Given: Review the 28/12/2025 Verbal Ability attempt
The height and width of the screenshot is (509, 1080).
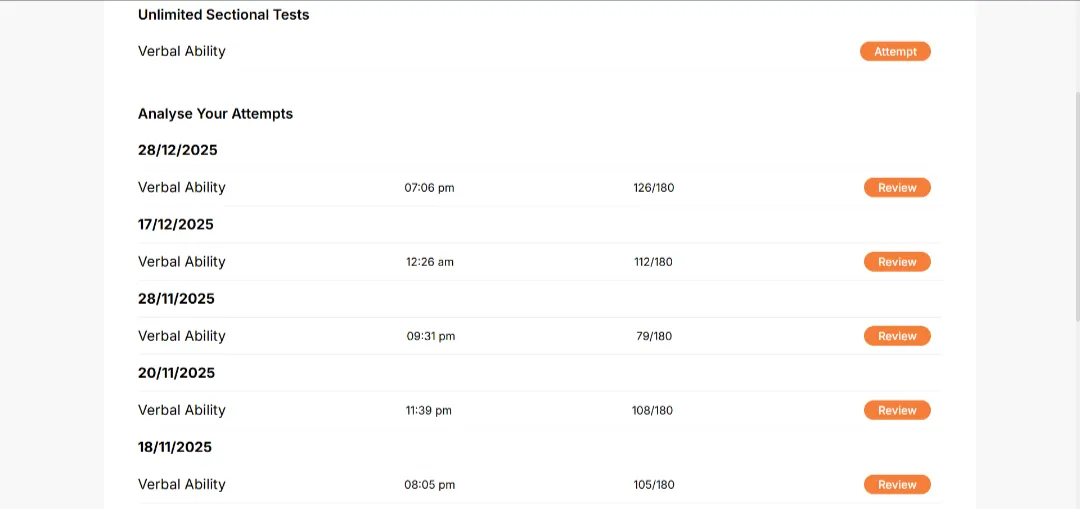Looking at the screenshot, I should pyautogui.click(x=897, y=187).
